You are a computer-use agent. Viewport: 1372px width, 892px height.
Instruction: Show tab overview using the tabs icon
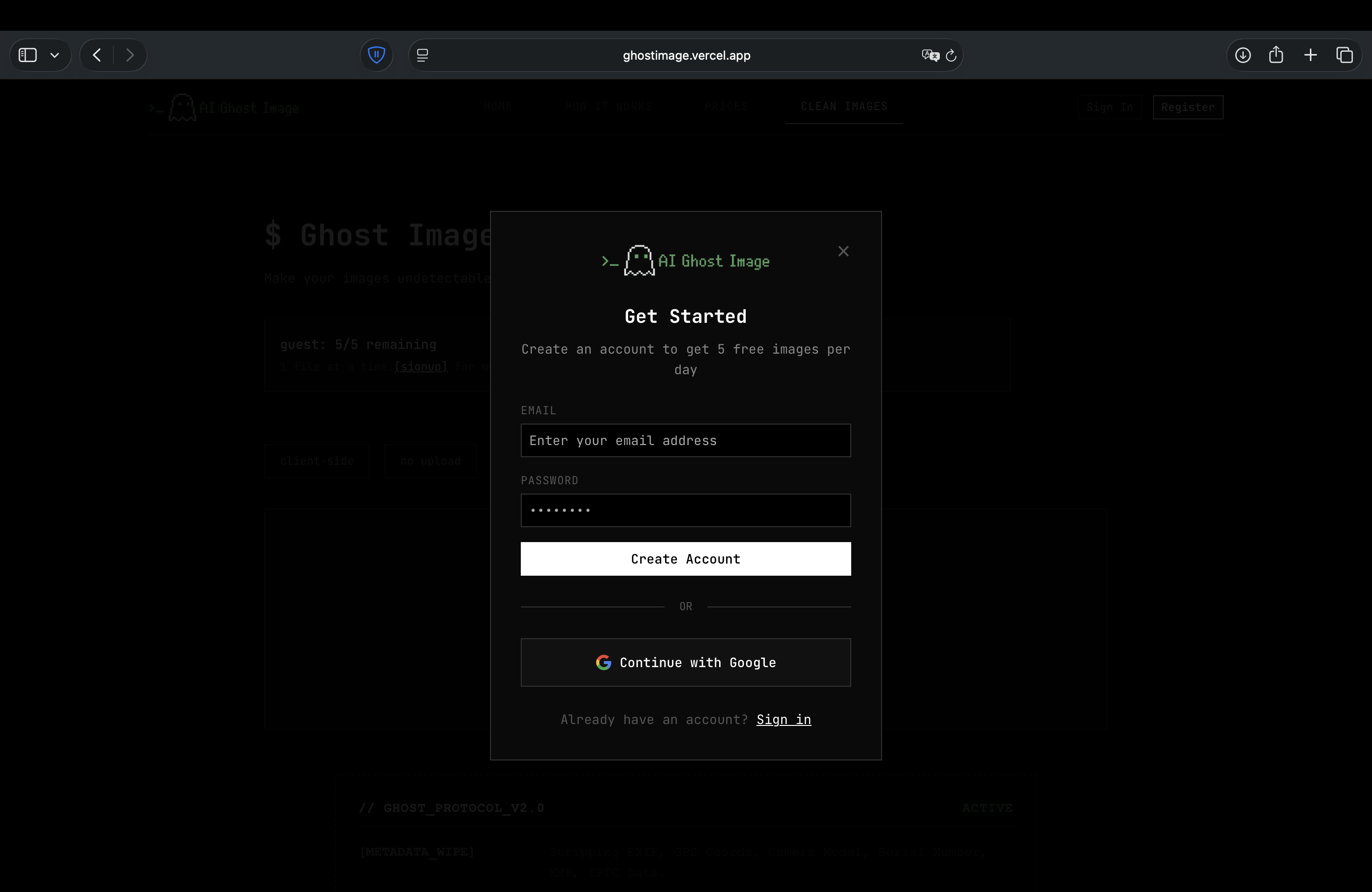pyautogui.click(x=1345, y=55)
